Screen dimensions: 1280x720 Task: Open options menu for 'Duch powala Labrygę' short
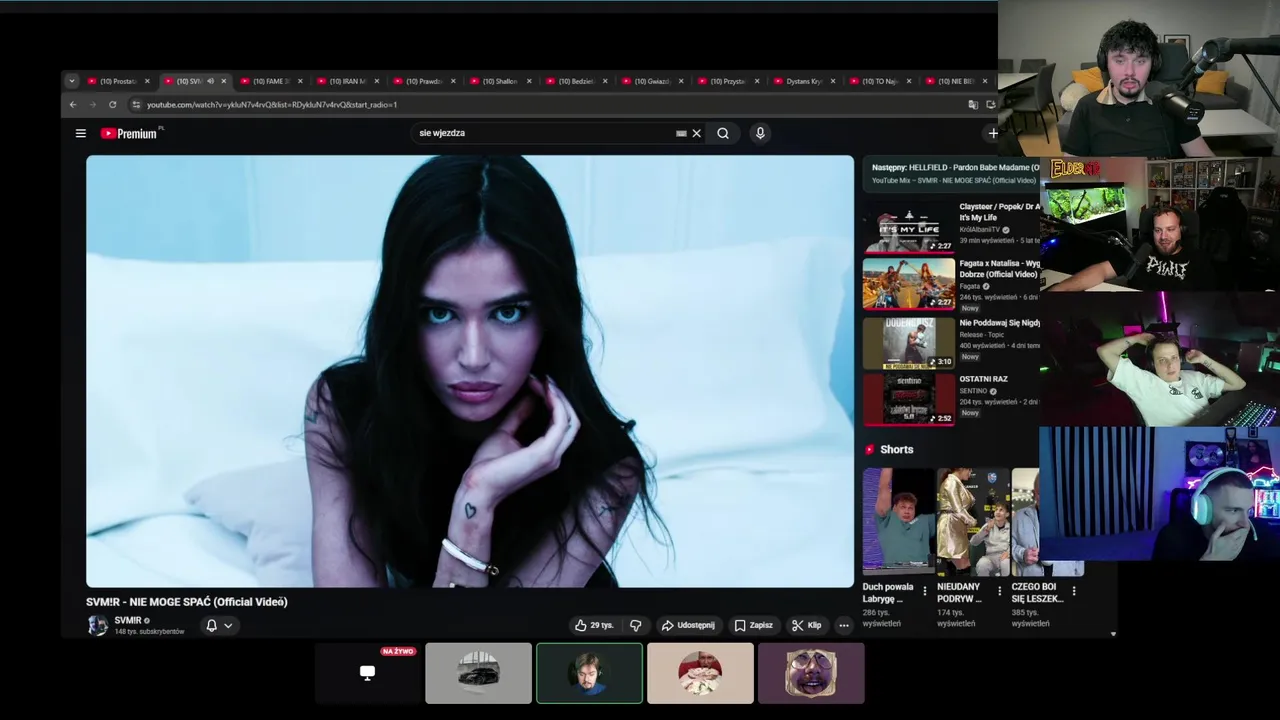(x=925, y=591)
